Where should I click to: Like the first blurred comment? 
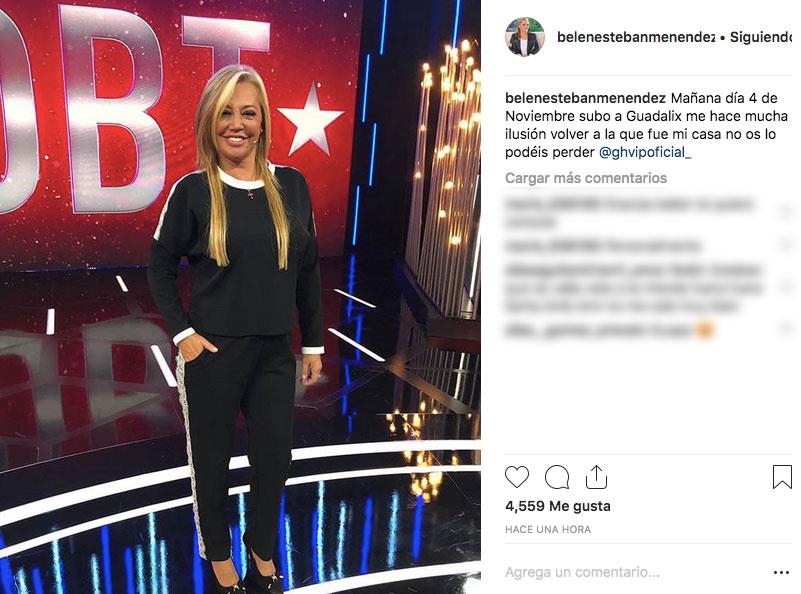785,212
